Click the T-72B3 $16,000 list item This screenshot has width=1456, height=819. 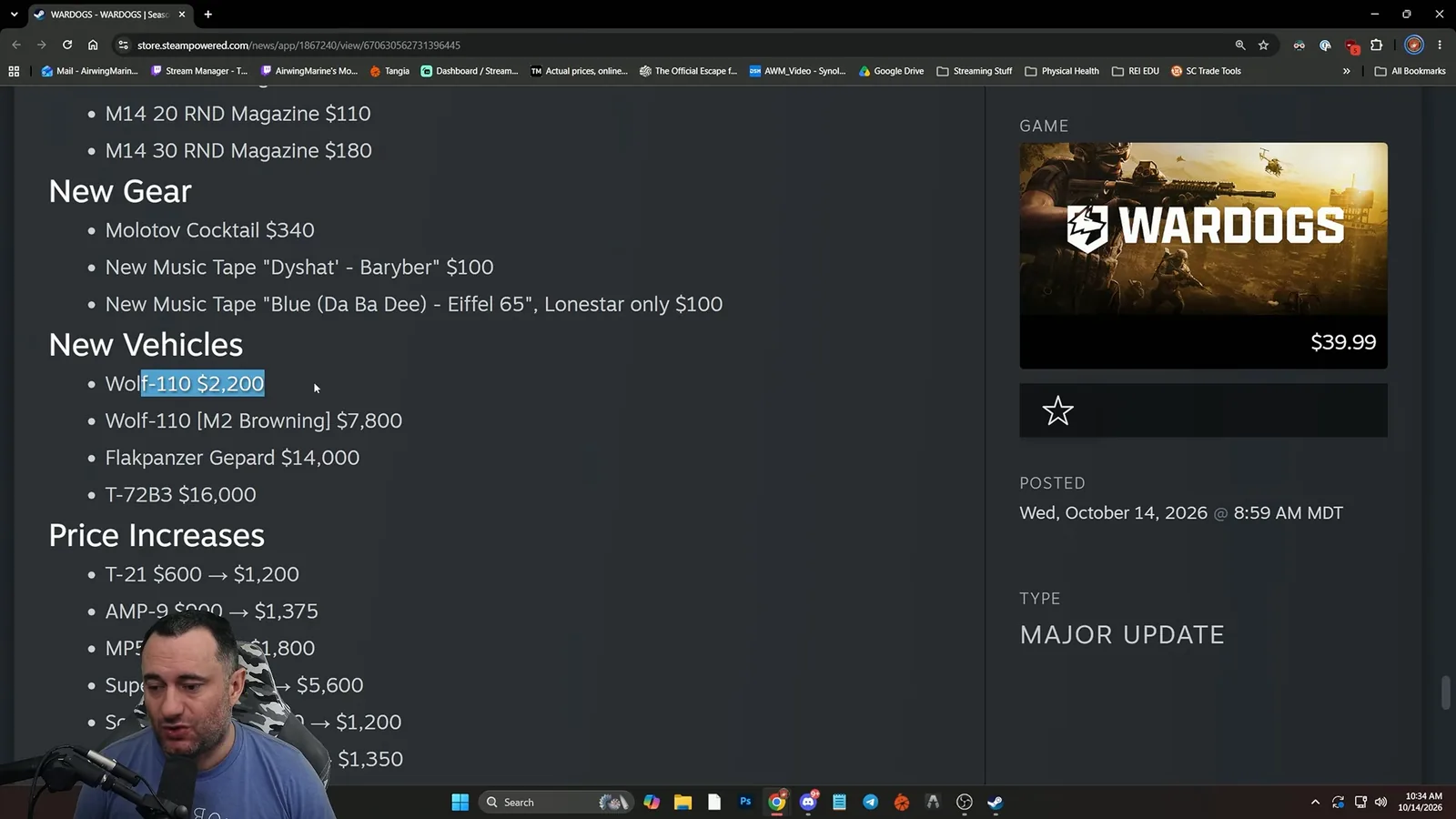pyautogui.click(x=180, y=495)
